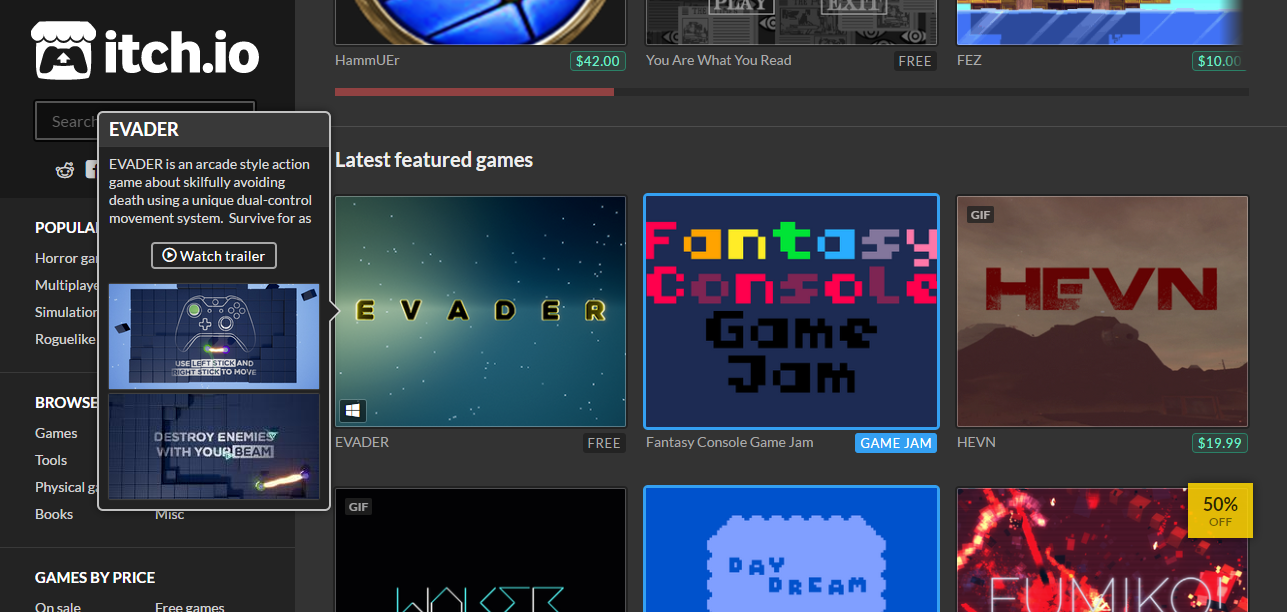1287x612 pixels.
Task: Click the $19.99 price tag for HEVN
Action: pyautogui.click(x=1219, y=443)
